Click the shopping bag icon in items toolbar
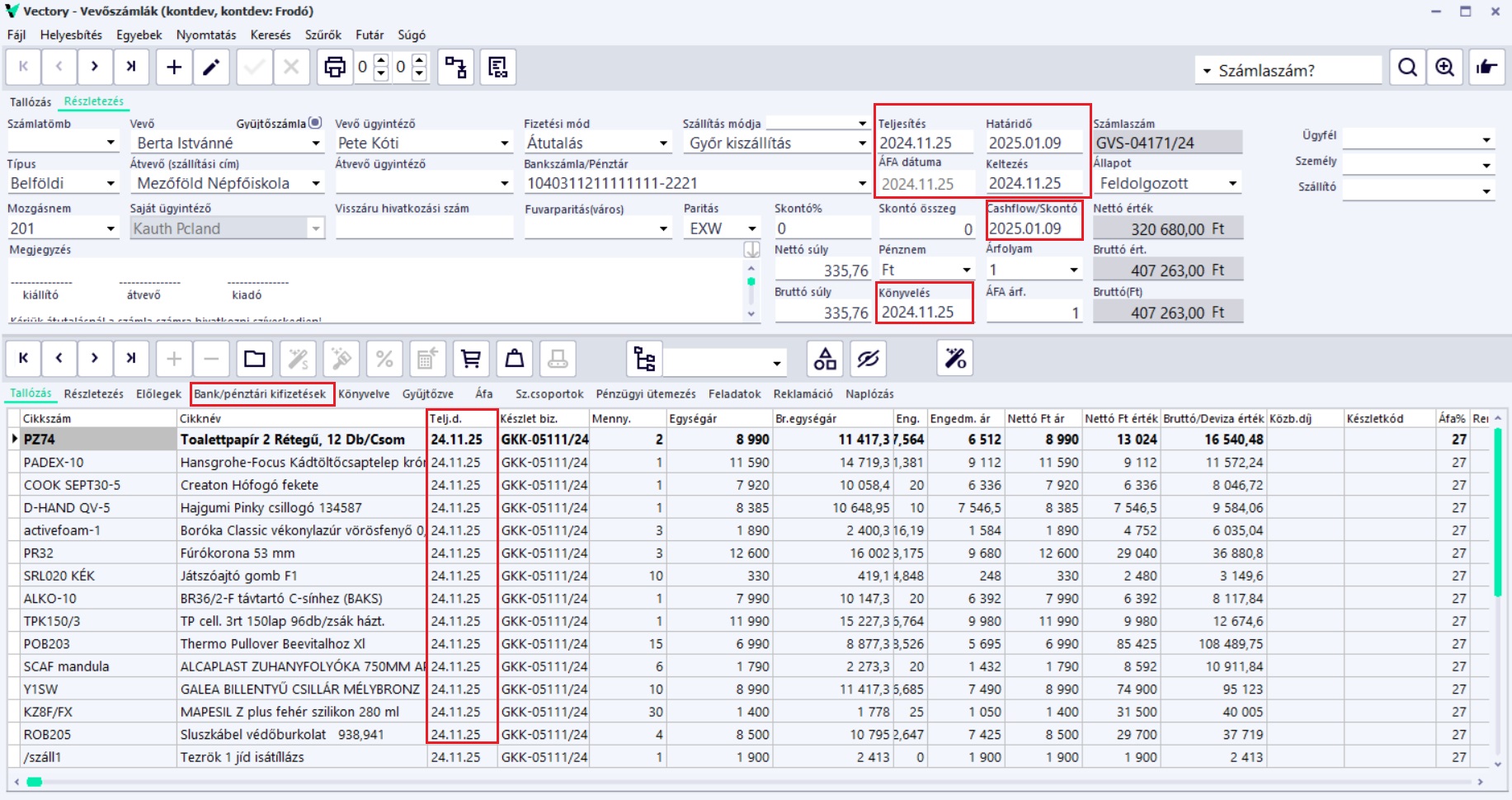The image size is (1512, 800). coord(515,359)
